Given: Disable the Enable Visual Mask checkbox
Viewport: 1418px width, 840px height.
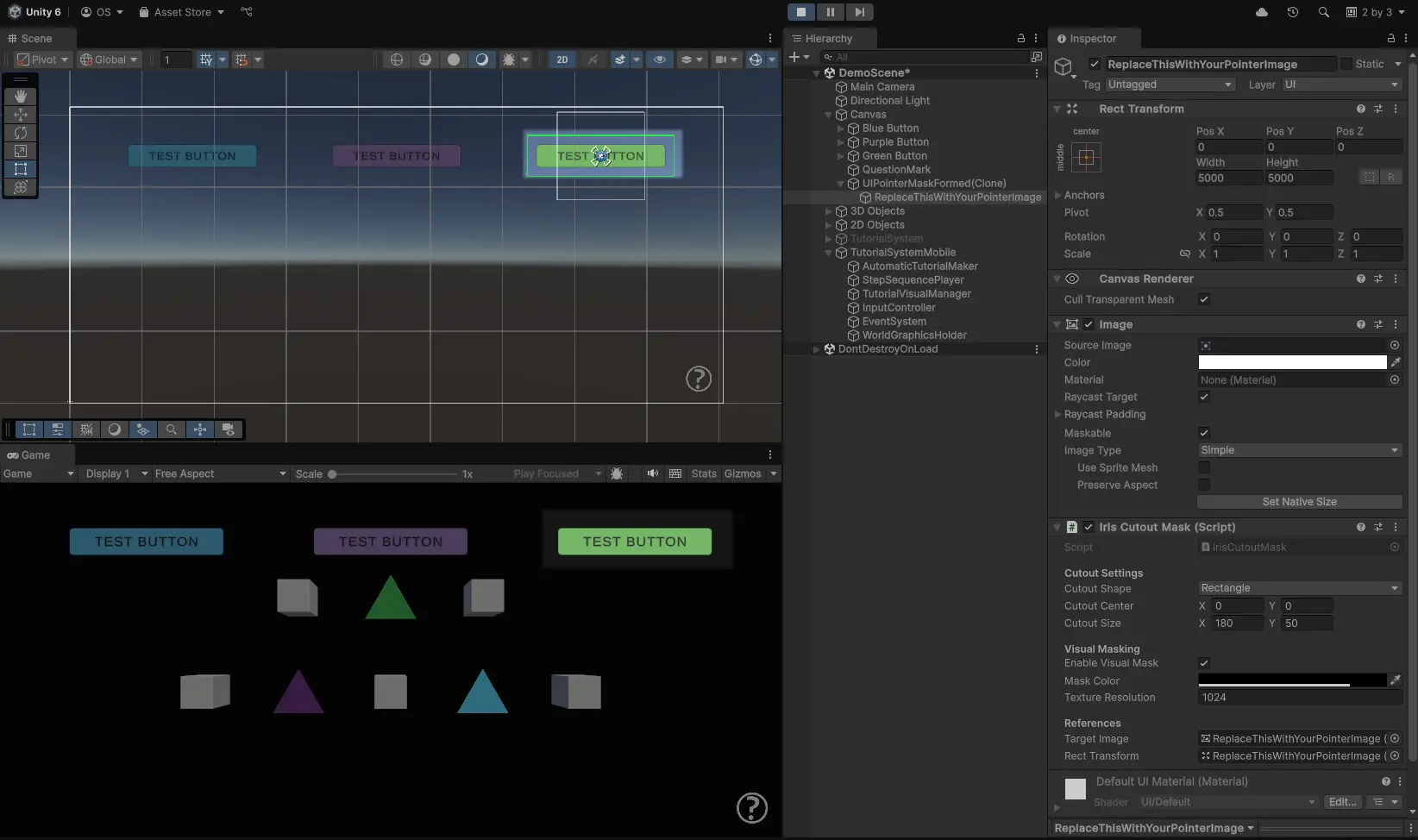Looking at the screenshot, I should (1204, 663).
